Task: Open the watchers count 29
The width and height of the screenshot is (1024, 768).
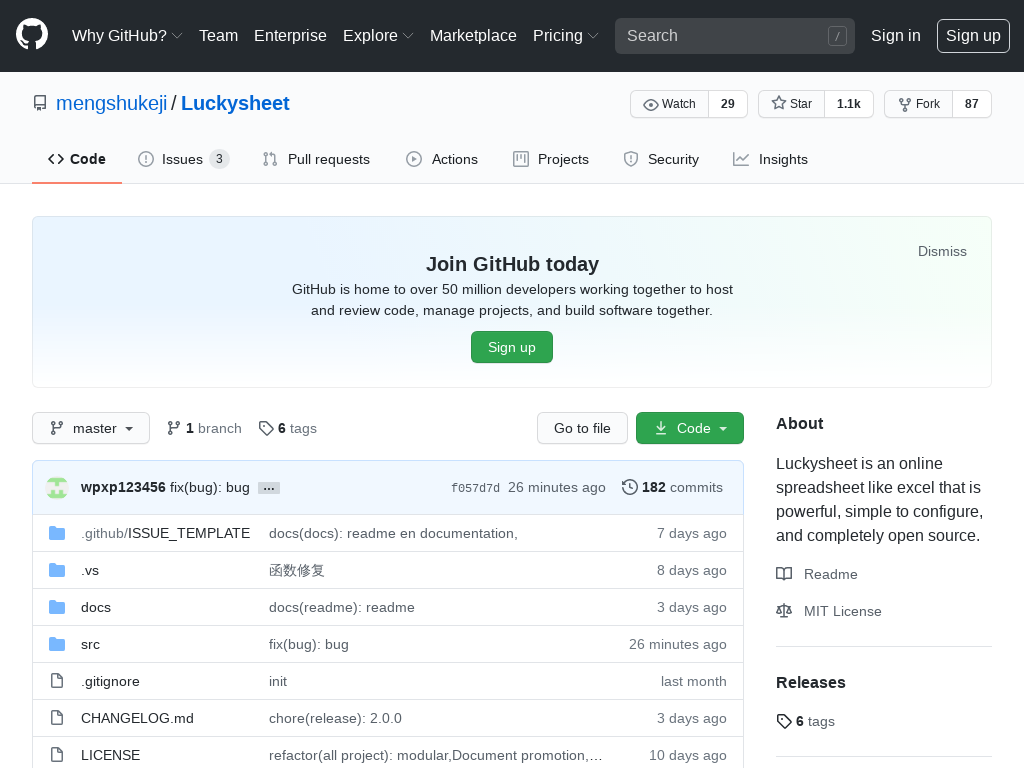Action: click(728, 104)
